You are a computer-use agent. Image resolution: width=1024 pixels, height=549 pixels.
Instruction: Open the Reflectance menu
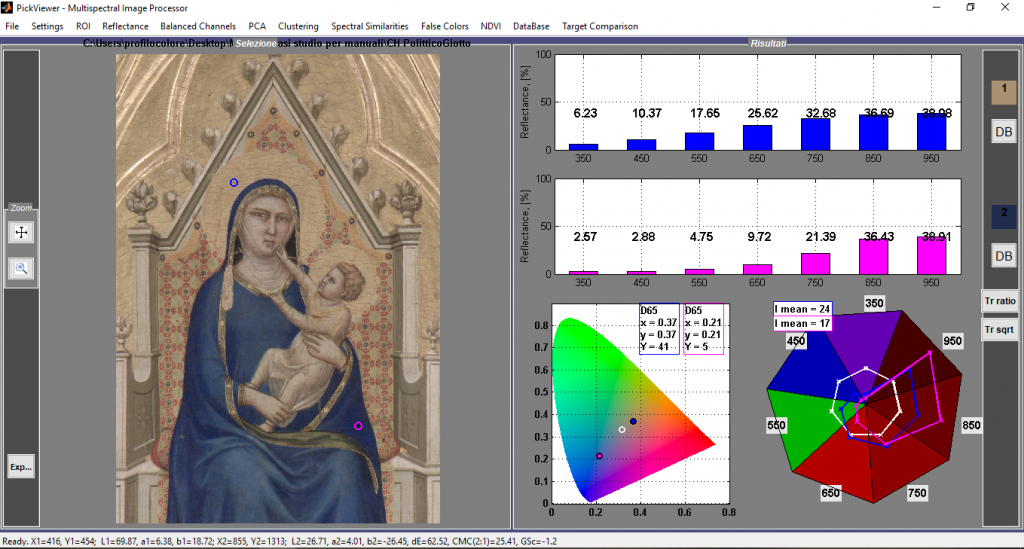(125, 26)
